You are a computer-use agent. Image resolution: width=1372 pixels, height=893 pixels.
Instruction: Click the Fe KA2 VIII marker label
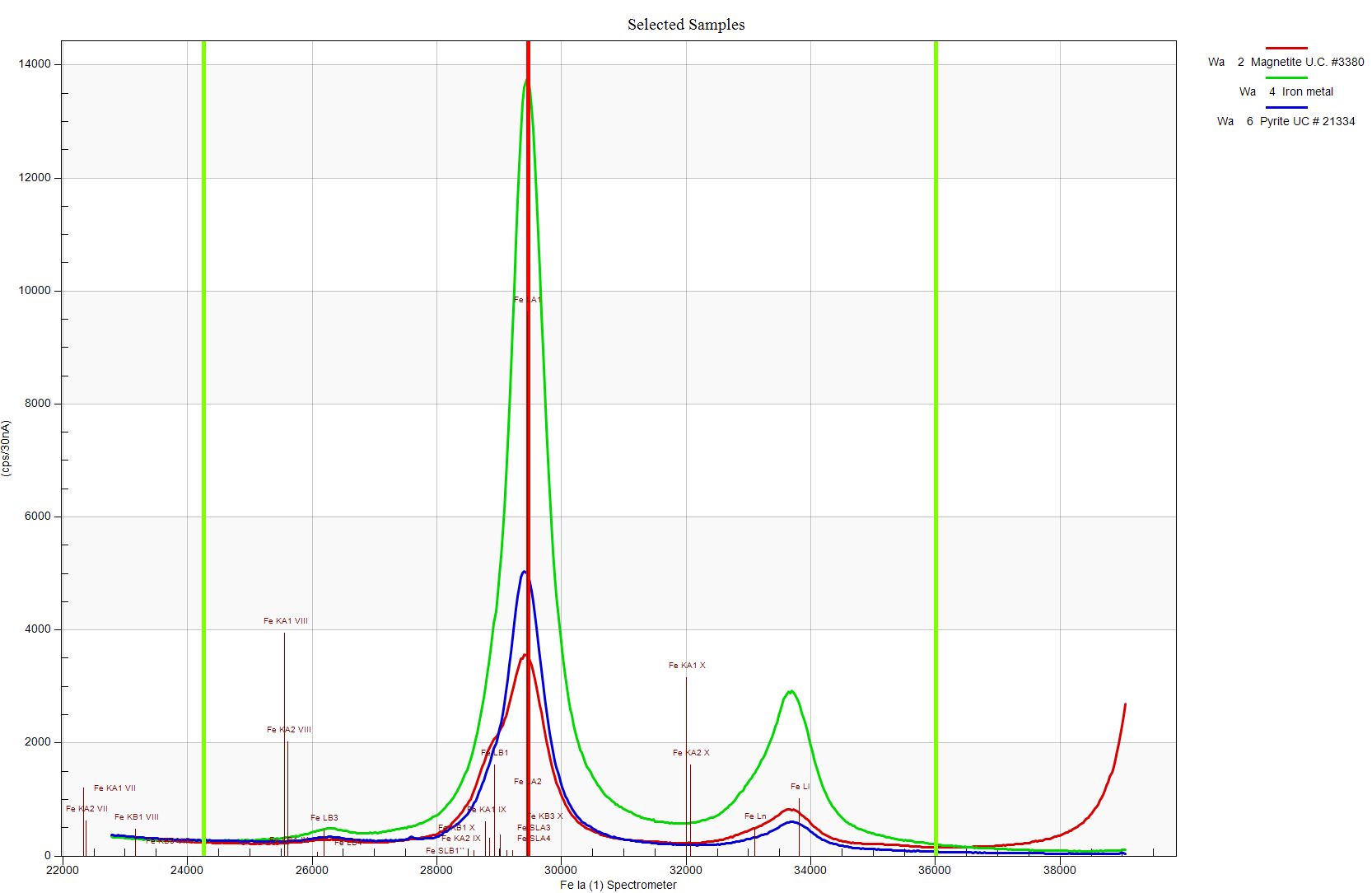pyautogui.click(x=288, y=730)
